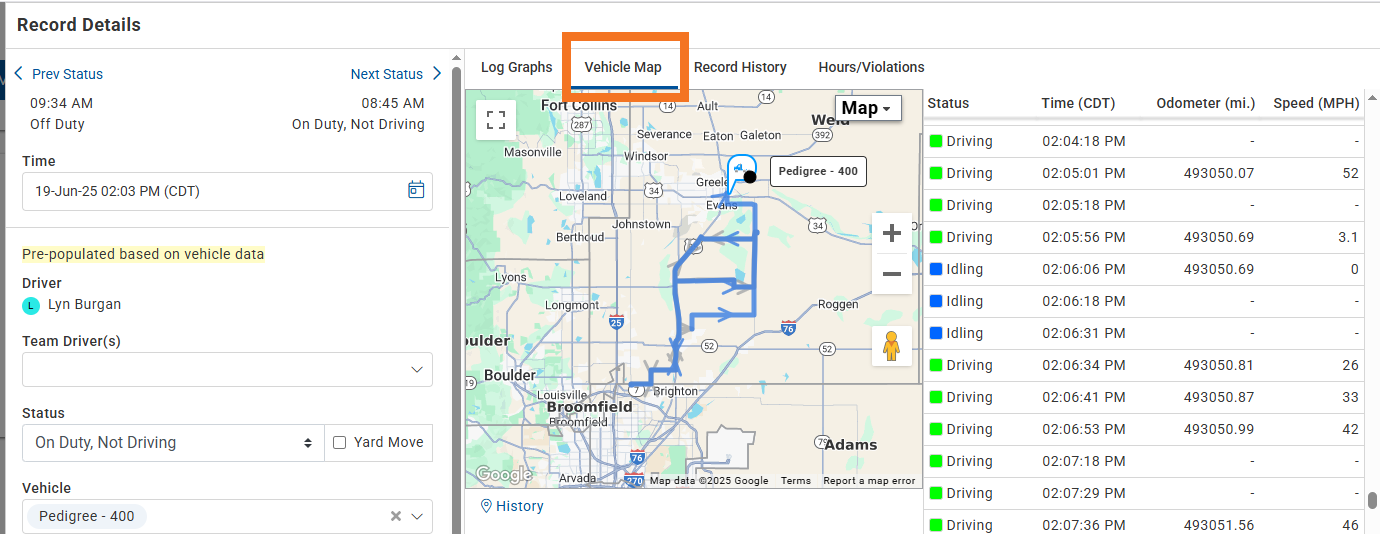
Task: Select the Driving row at 02:05:18 PM
Action: [x=1144, y=205]
